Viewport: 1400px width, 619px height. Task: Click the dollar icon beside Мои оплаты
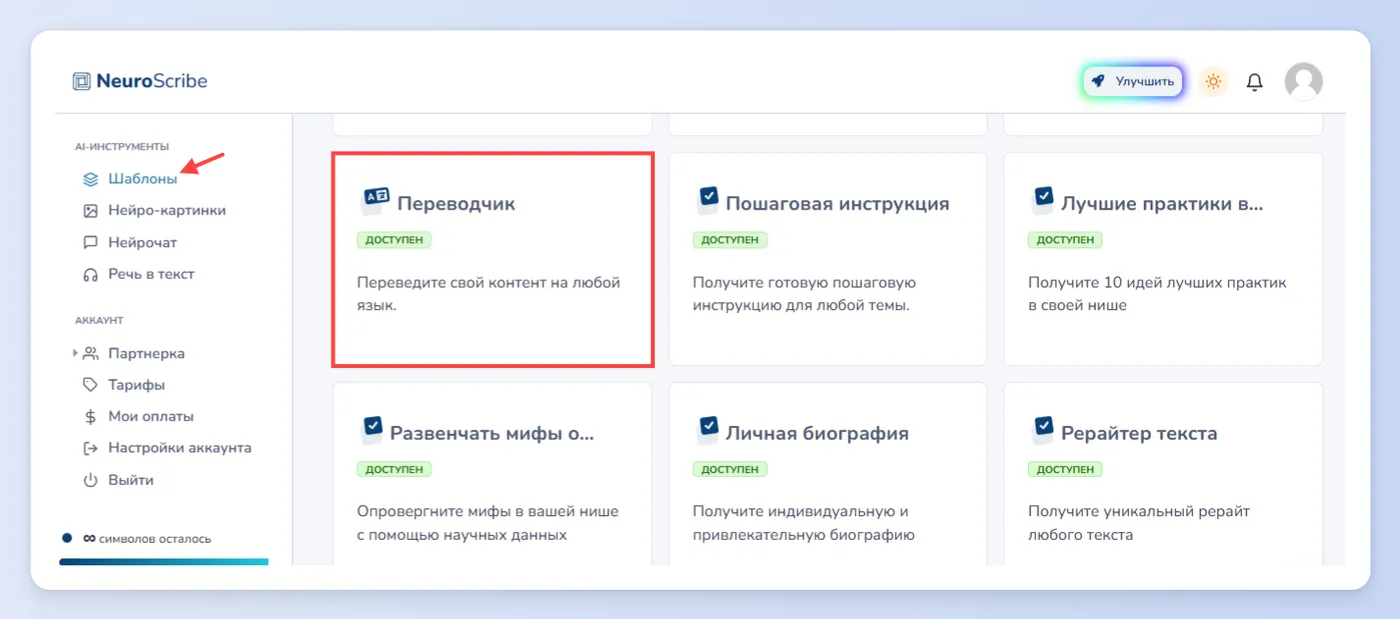[x=90, y=417]
